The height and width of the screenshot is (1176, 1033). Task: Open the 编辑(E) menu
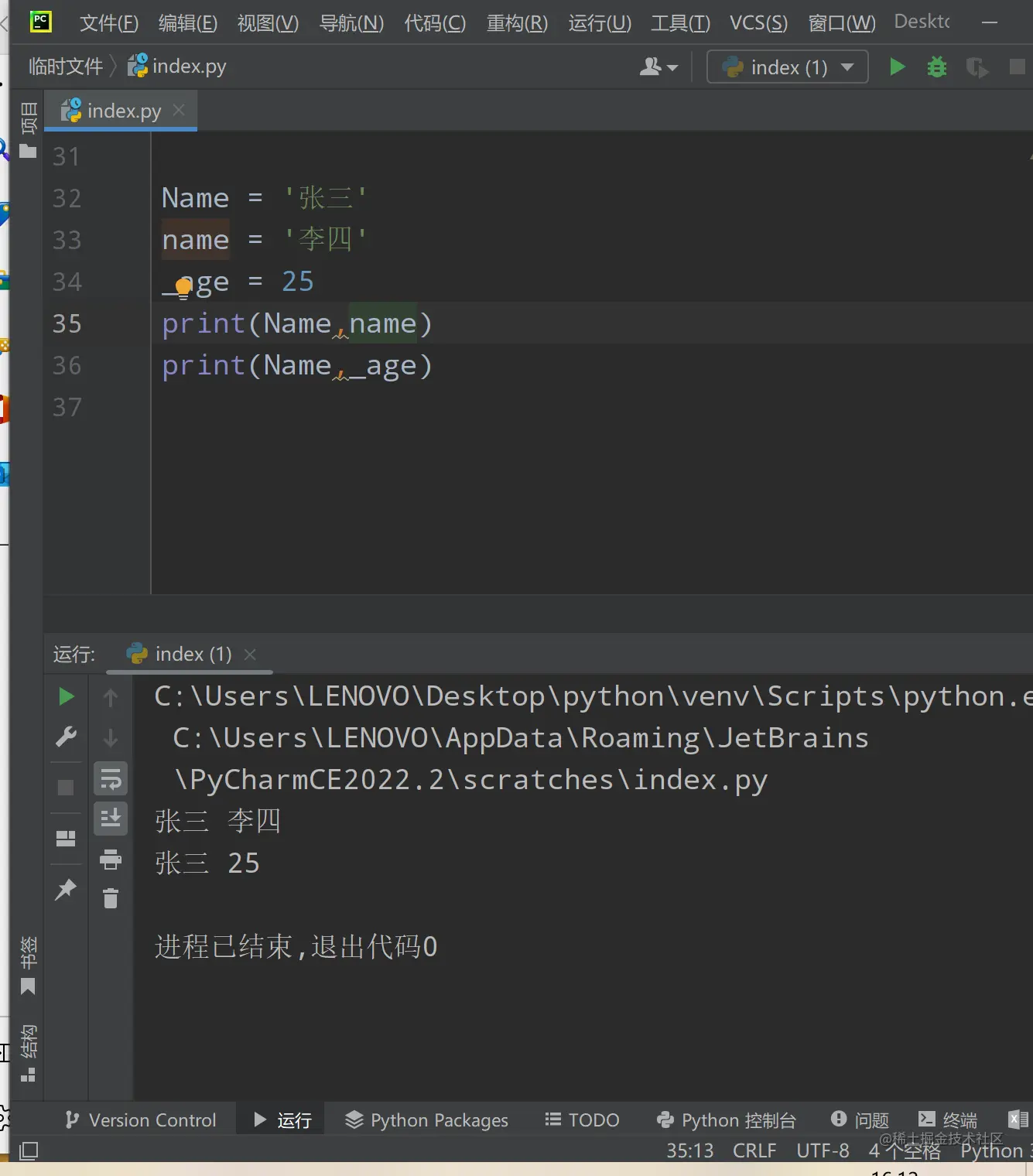(x=187, y=22)
